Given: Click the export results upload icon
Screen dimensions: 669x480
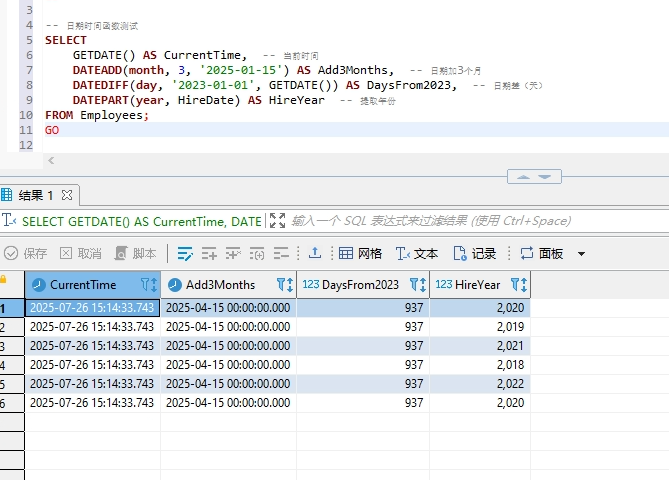Looking at the screenshot, I should 315,254.
